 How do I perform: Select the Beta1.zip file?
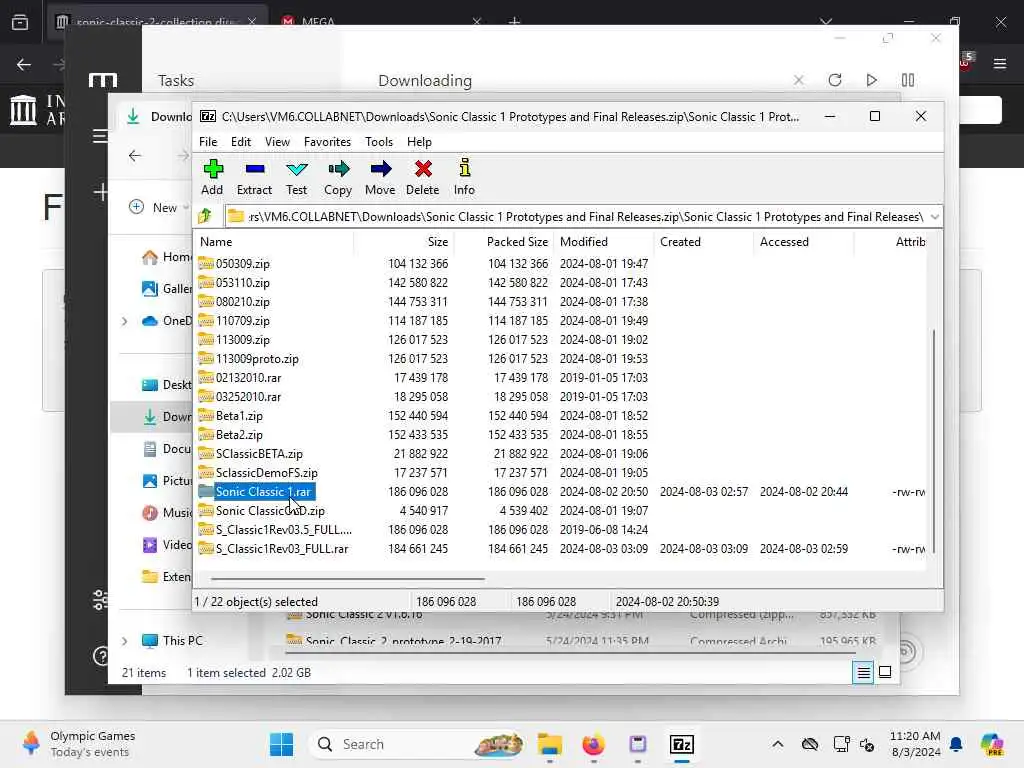pos(239,416)
